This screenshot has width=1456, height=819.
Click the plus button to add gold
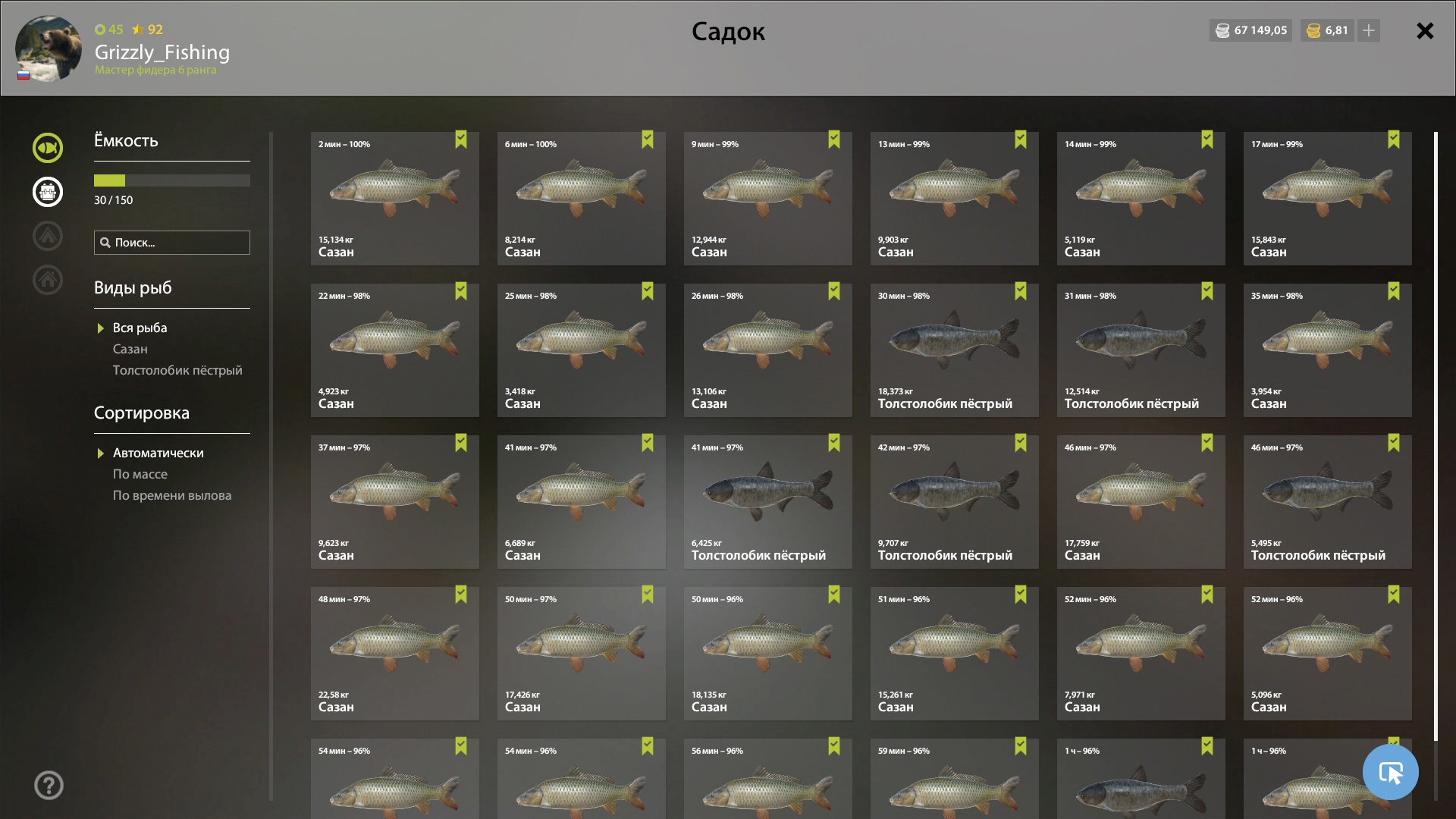(x=1369, y=30)
